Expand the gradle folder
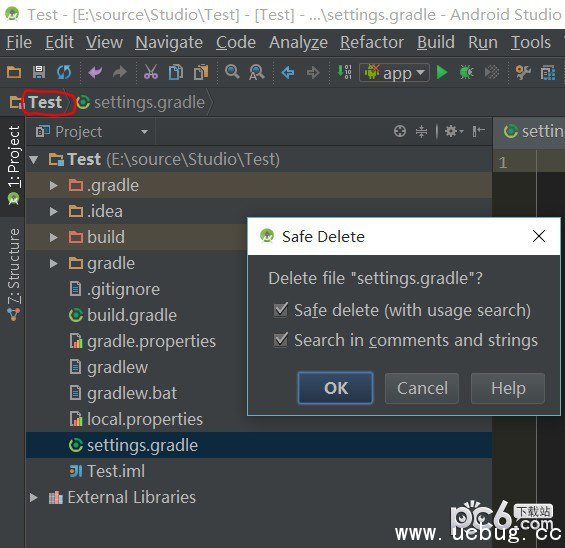 (53, 263)
